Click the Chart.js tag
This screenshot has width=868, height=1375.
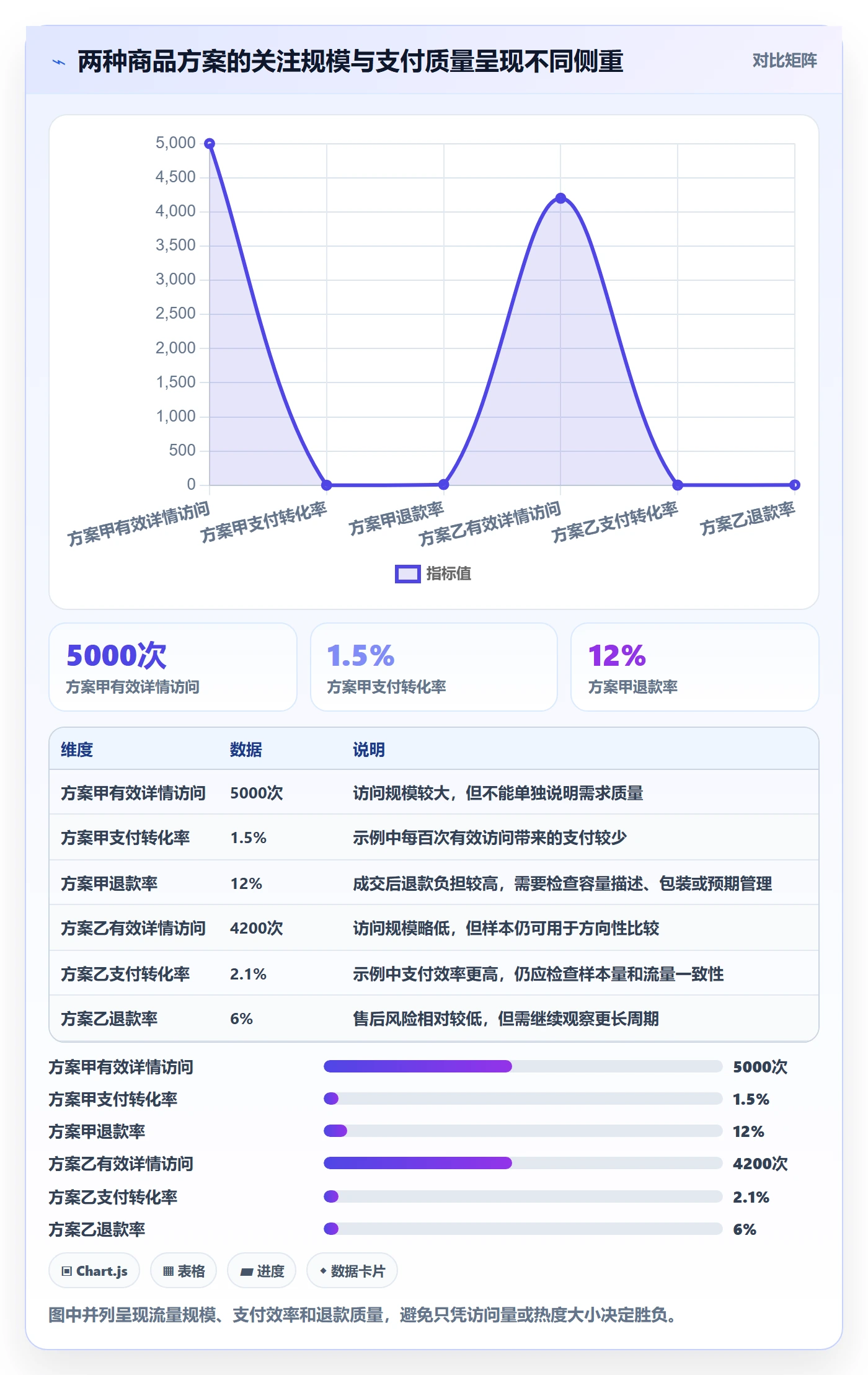click(x=94, y=1271)
